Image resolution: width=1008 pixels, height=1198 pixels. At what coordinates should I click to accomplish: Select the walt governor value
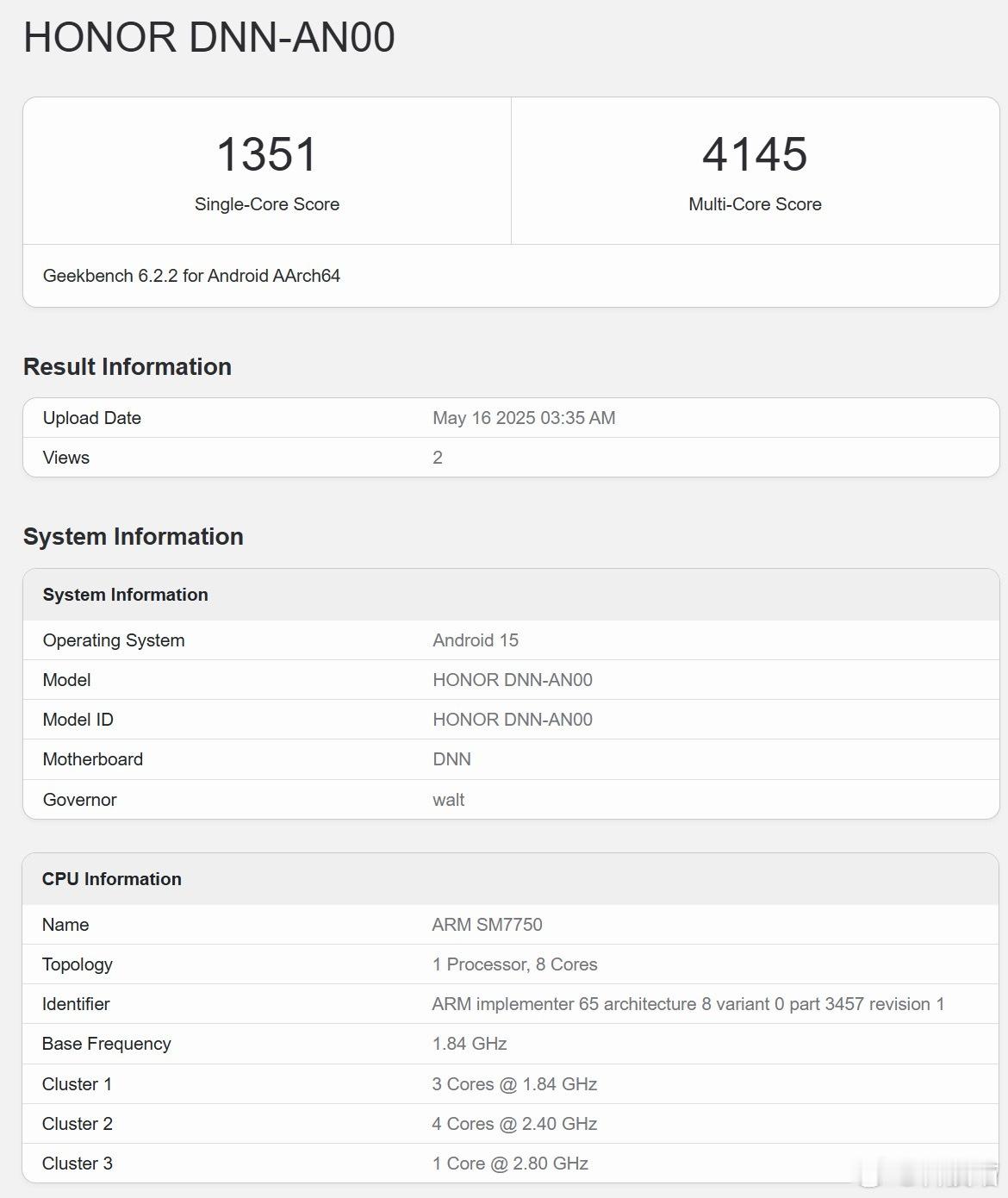pyautogui.click(x=449, y=800)
